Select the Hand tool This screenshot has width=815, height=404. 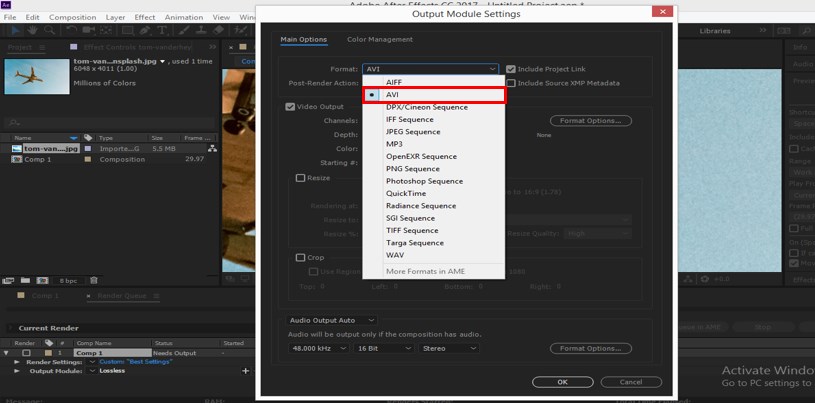32,30
